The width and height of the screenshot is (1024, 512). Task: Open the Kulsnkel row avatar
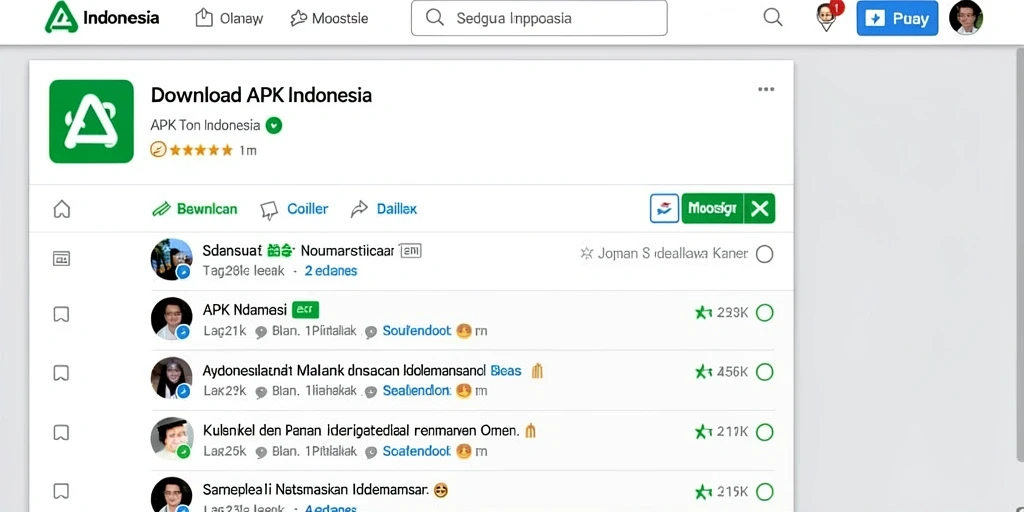point(171,438)
